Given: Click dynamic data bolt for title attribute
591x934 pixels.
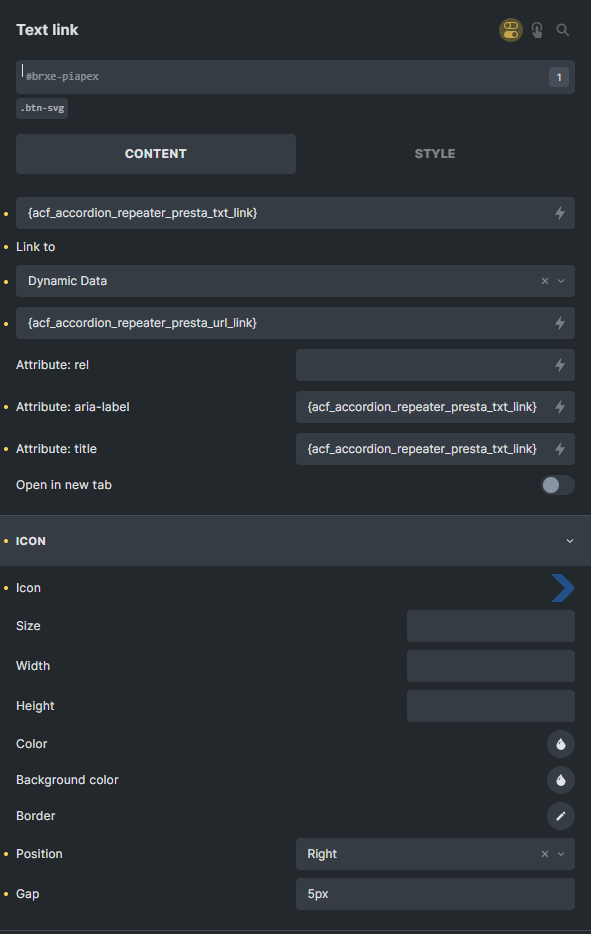Looking at the screenshot, I should 560,449.
